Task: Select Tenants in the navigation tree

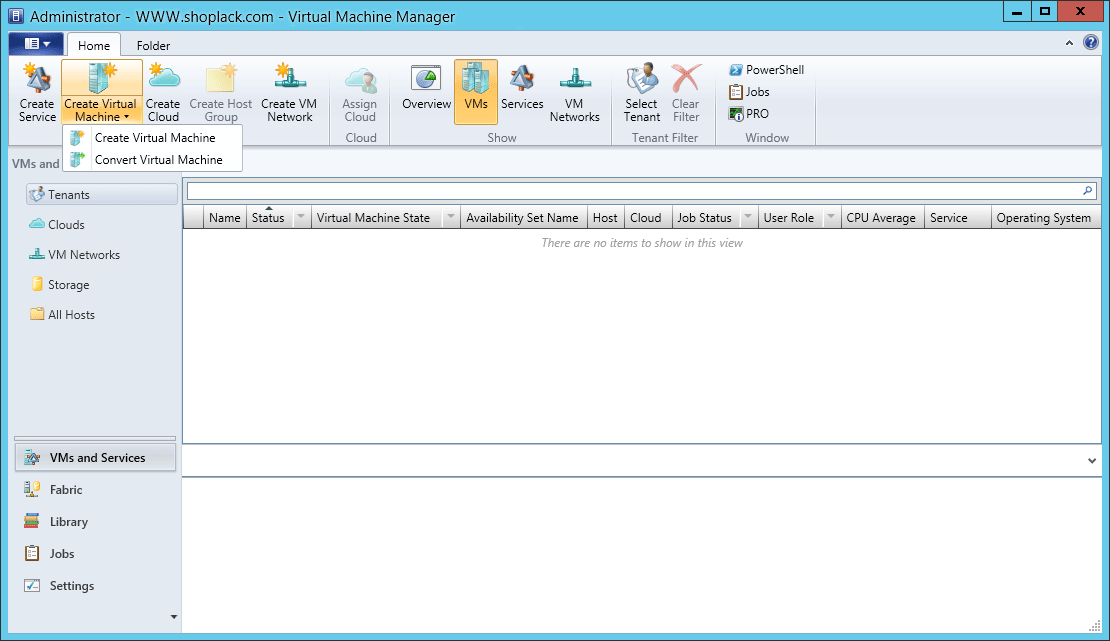Action: coord(102,194)
